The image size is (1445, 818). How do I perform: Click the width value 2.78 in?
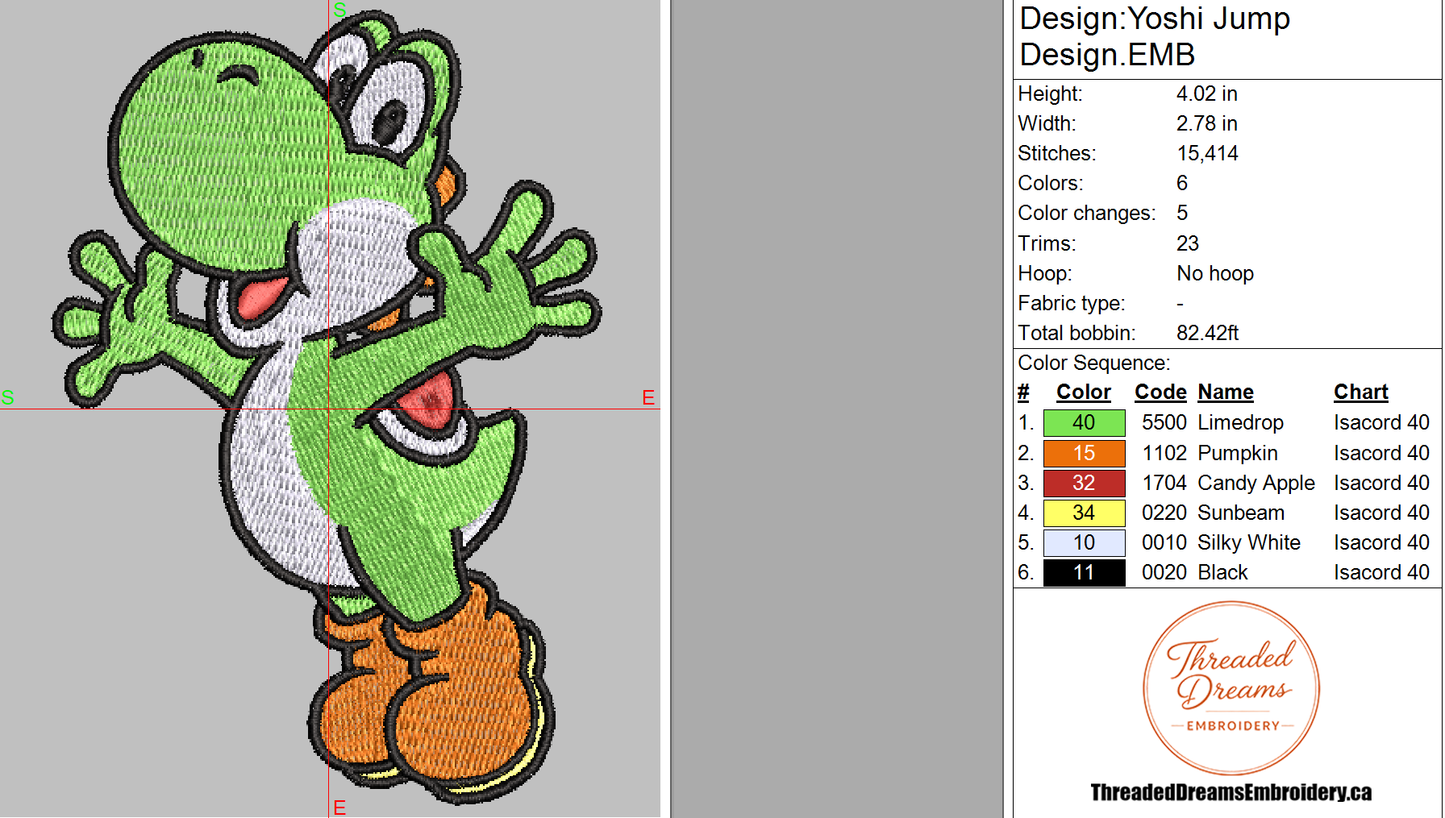(x=1207, y=124)
